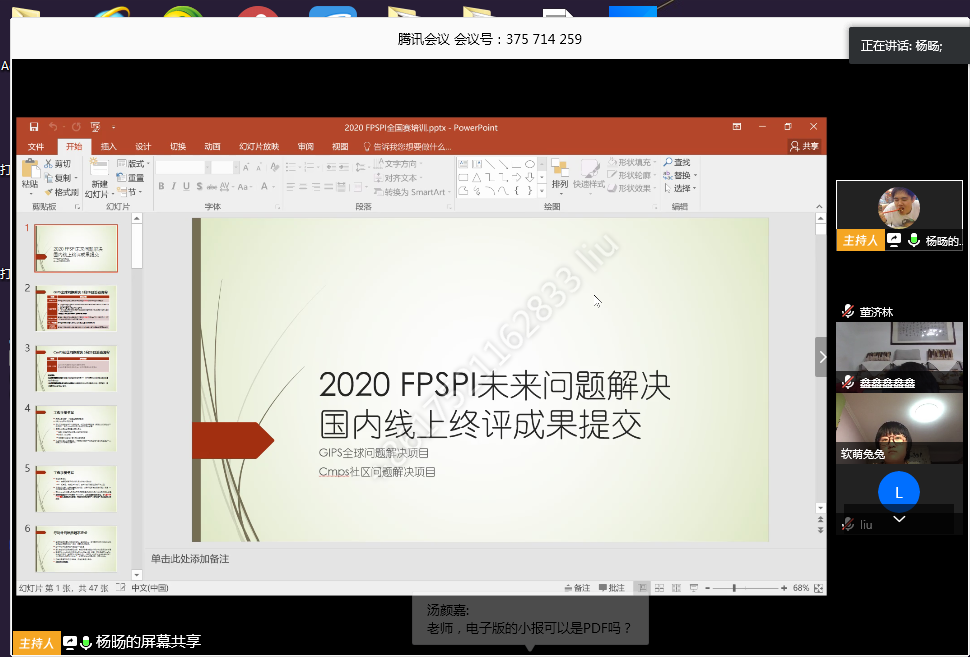970x657 pixels.
Task: Click the fit slide to window icon
Action: tap(818, 588)
